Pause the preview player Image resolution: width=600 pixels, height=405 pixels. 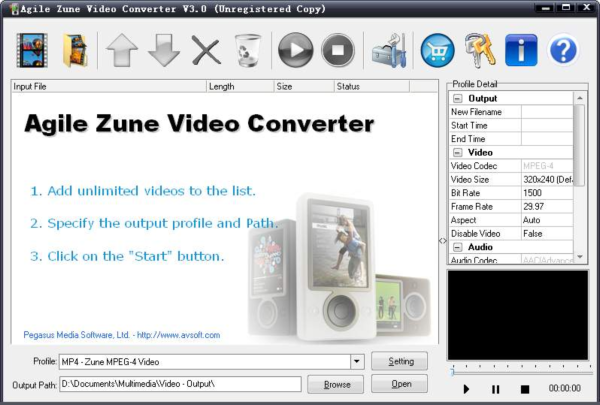coord(495,389)
